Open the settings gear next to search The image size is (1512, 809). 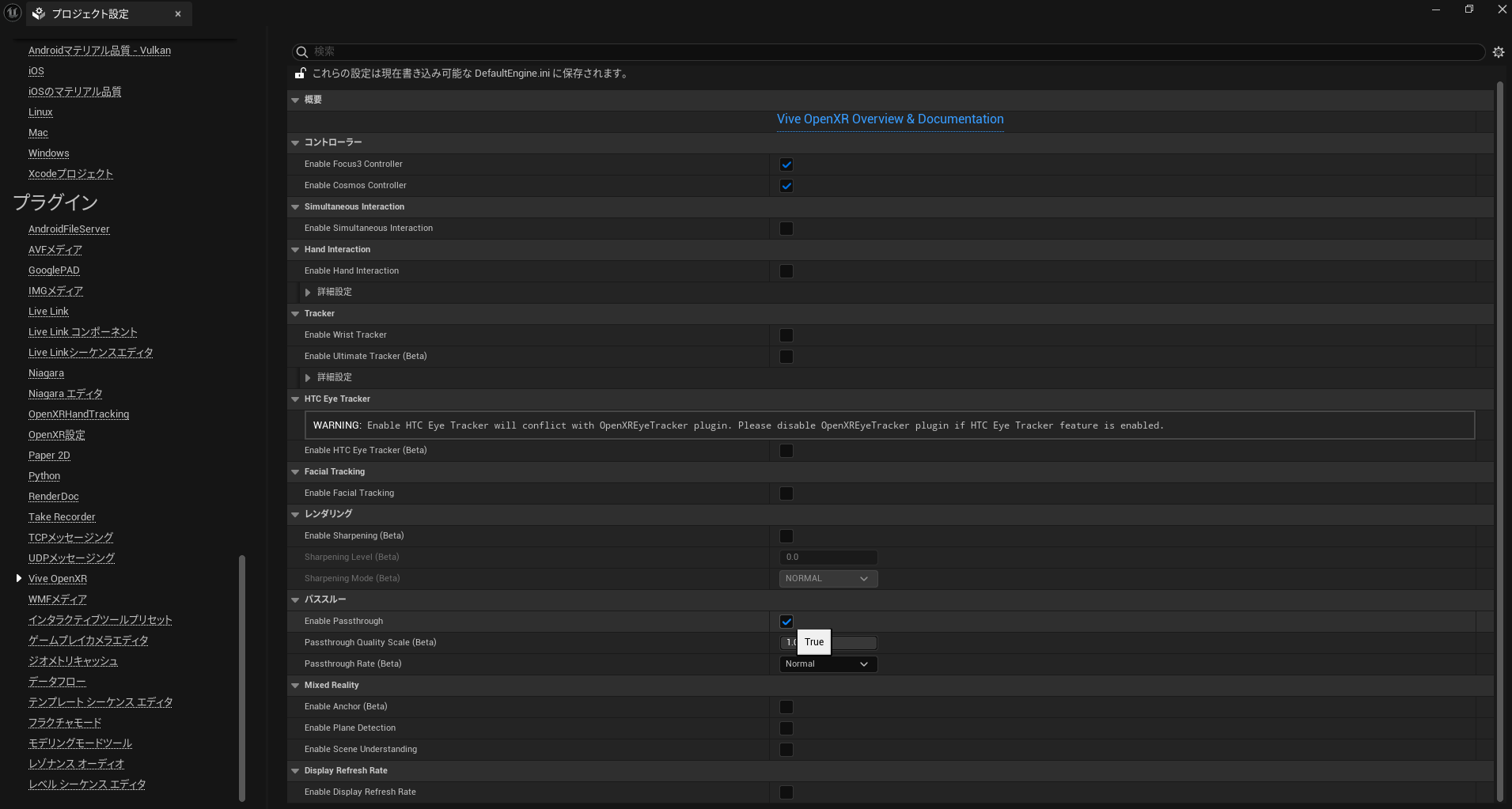[x=1498, y=52]
